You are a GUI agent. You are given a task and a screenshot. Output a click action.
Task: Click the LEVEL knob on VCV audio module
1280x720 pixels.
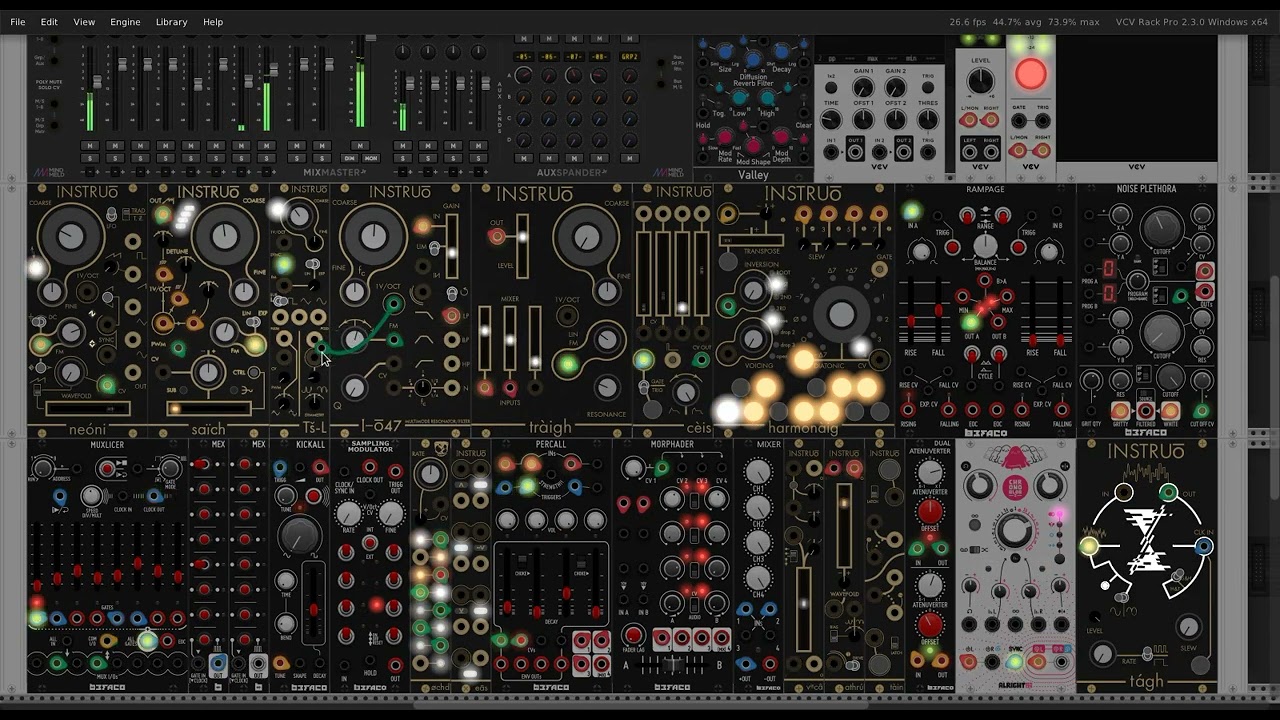pos(981,82)
